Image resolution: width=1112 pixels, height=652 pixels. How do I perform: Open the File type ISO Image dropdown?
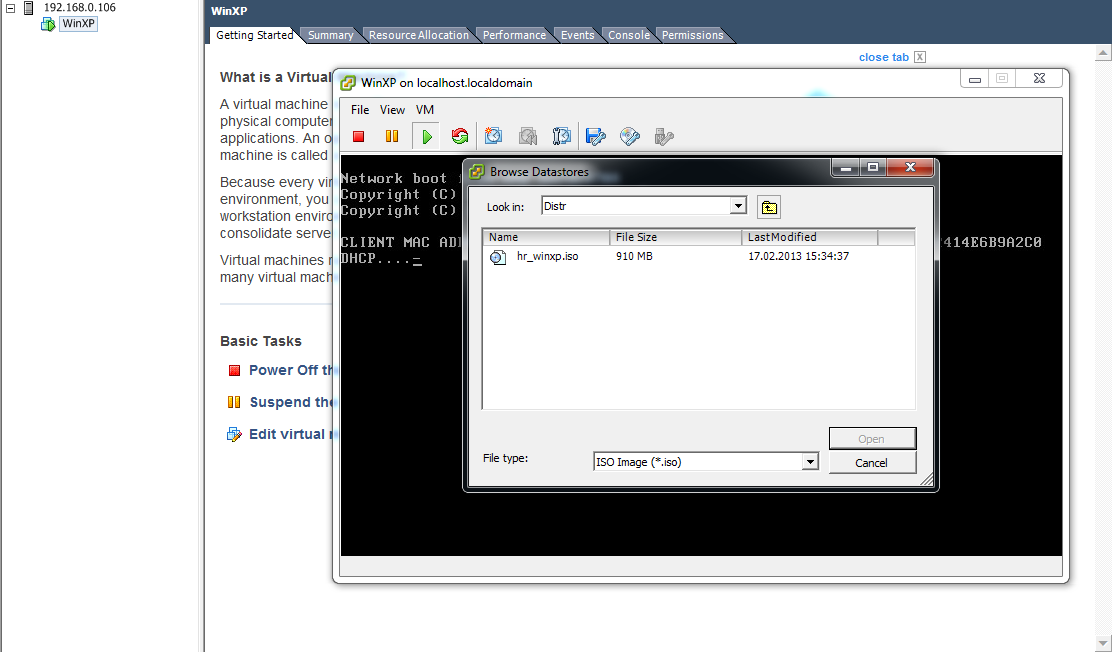point(810,462)
